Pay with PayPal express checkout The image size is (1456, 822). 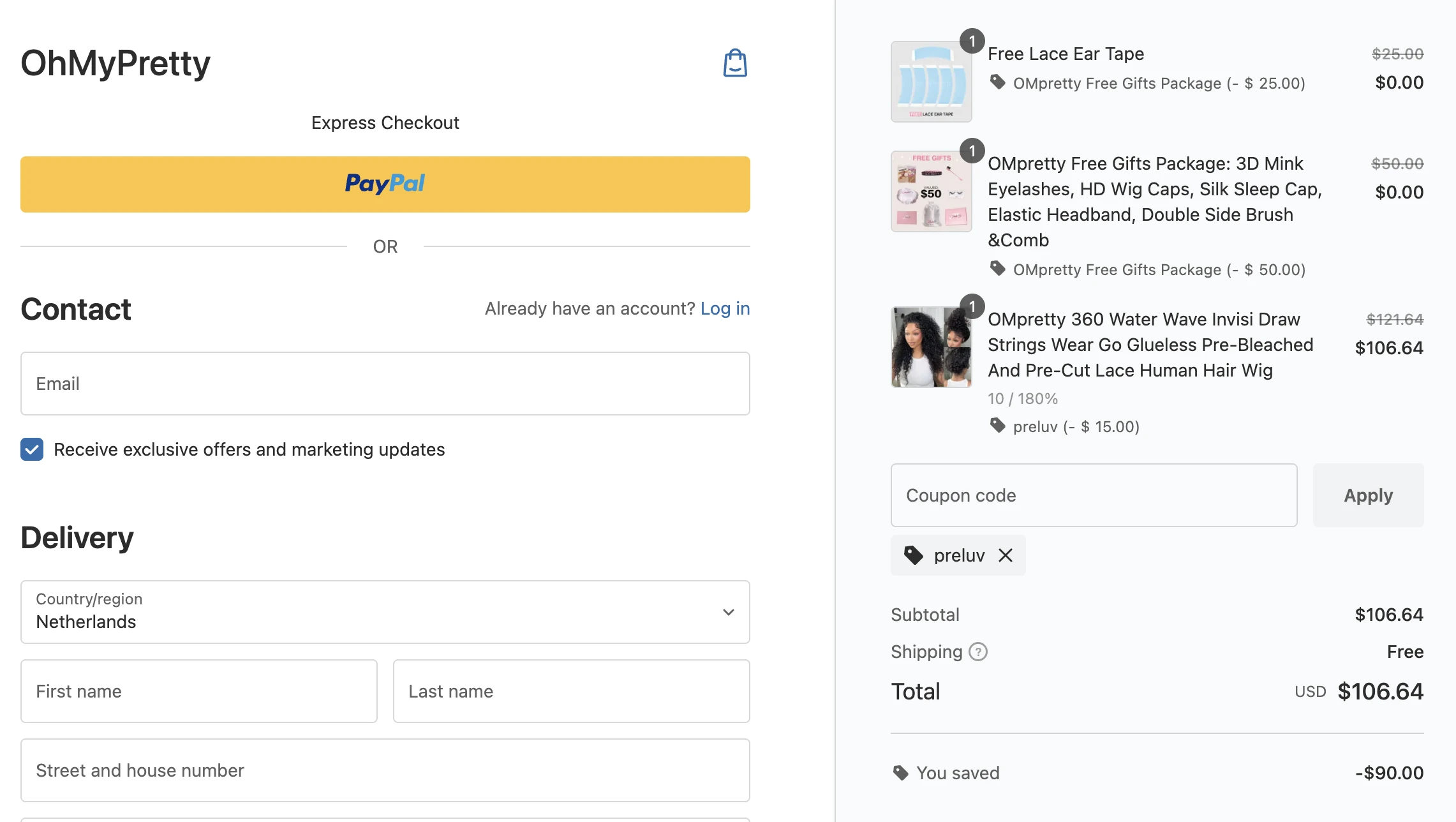(385, 184)
